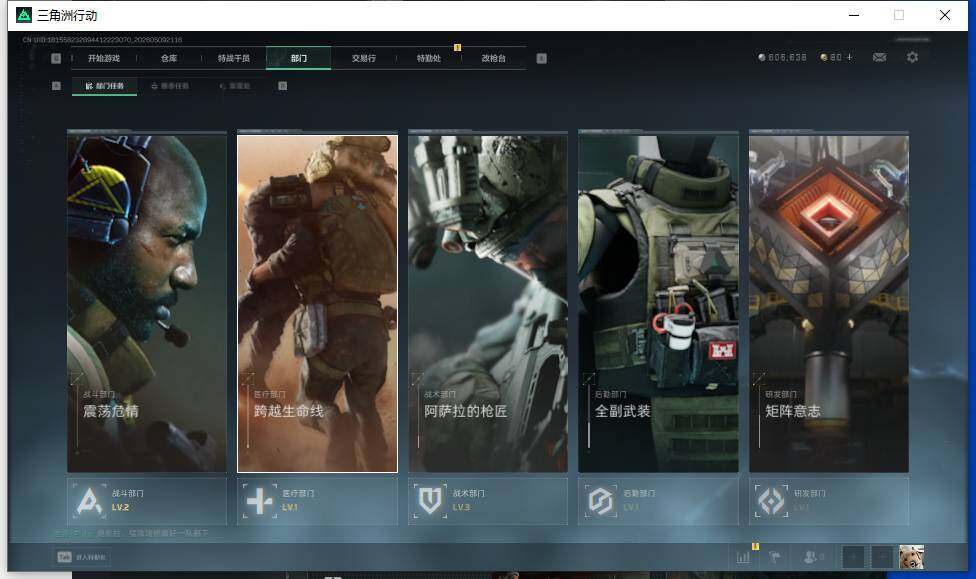Viewport: 976px width, 579px height.
Task: Select the 医疗部门 LV.1 department button
Action: pyautogui.click(x=317, y=501)
